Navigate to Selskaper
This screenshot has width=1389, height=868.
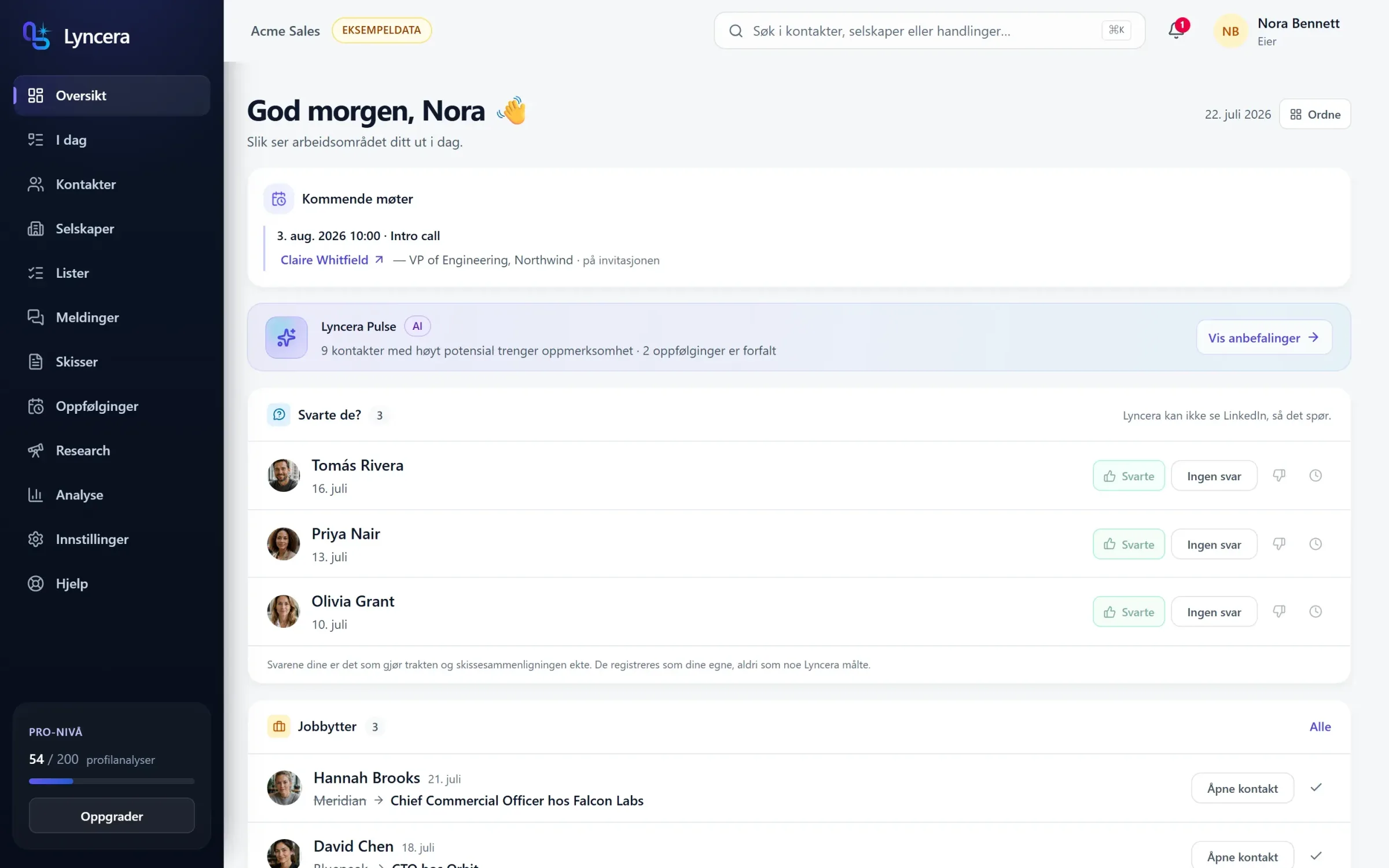pos(112,229)
